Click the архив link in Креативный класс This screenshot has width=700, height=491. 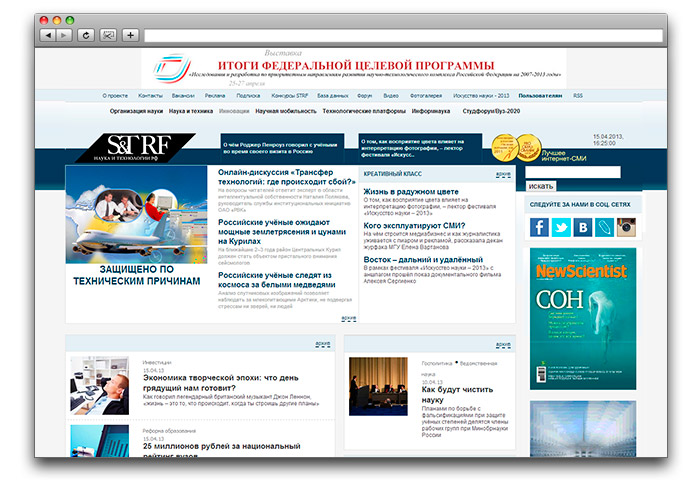[x=503, y=174]
